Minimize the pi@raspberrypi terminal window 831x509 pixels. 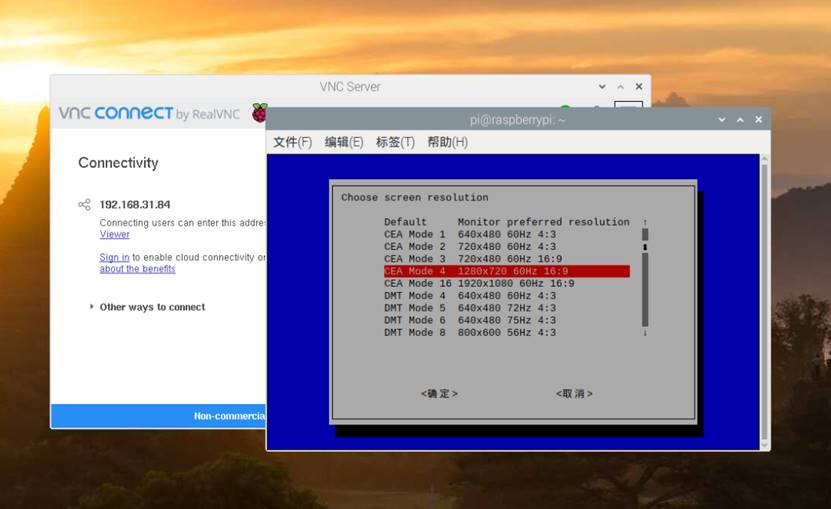tap(721, 120)
